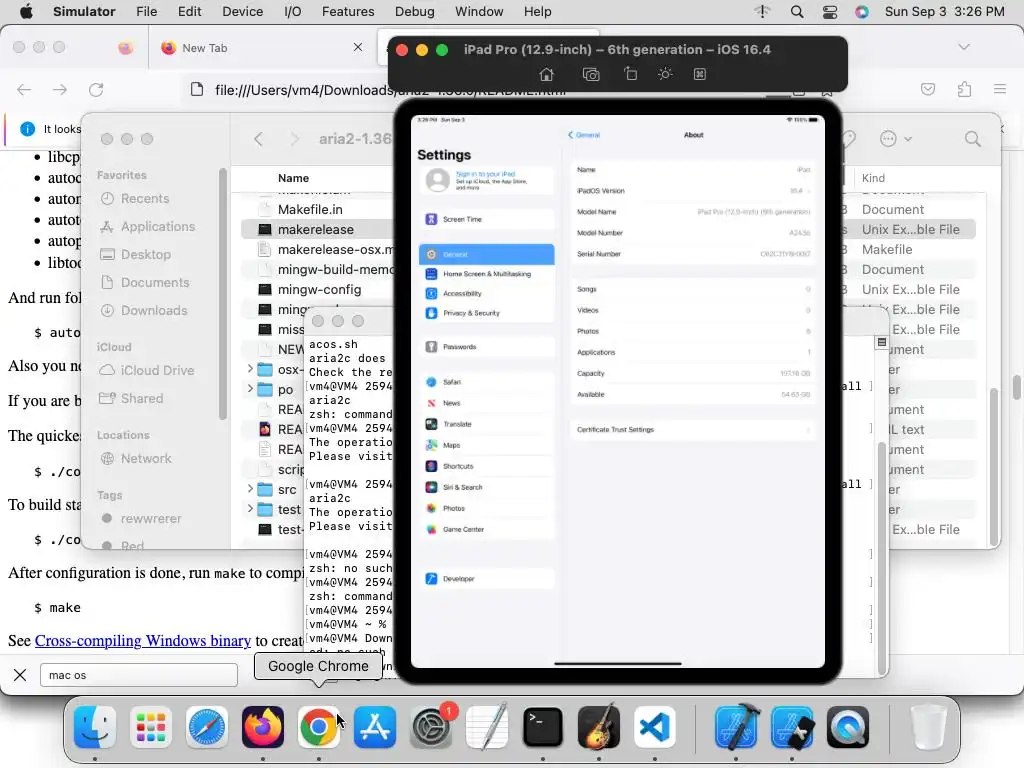This screenshot has height=768, width=1024.
Task: Click the Home button in Simulator toolbar
Action: click(546, 74)
